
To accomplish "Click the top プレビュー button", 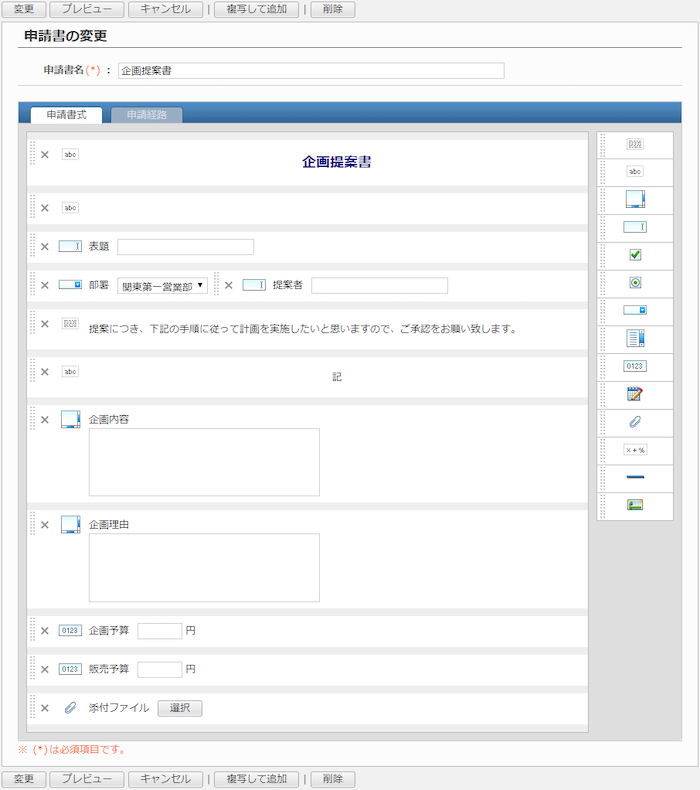I will pyautogui.click(x=87, y=9).
